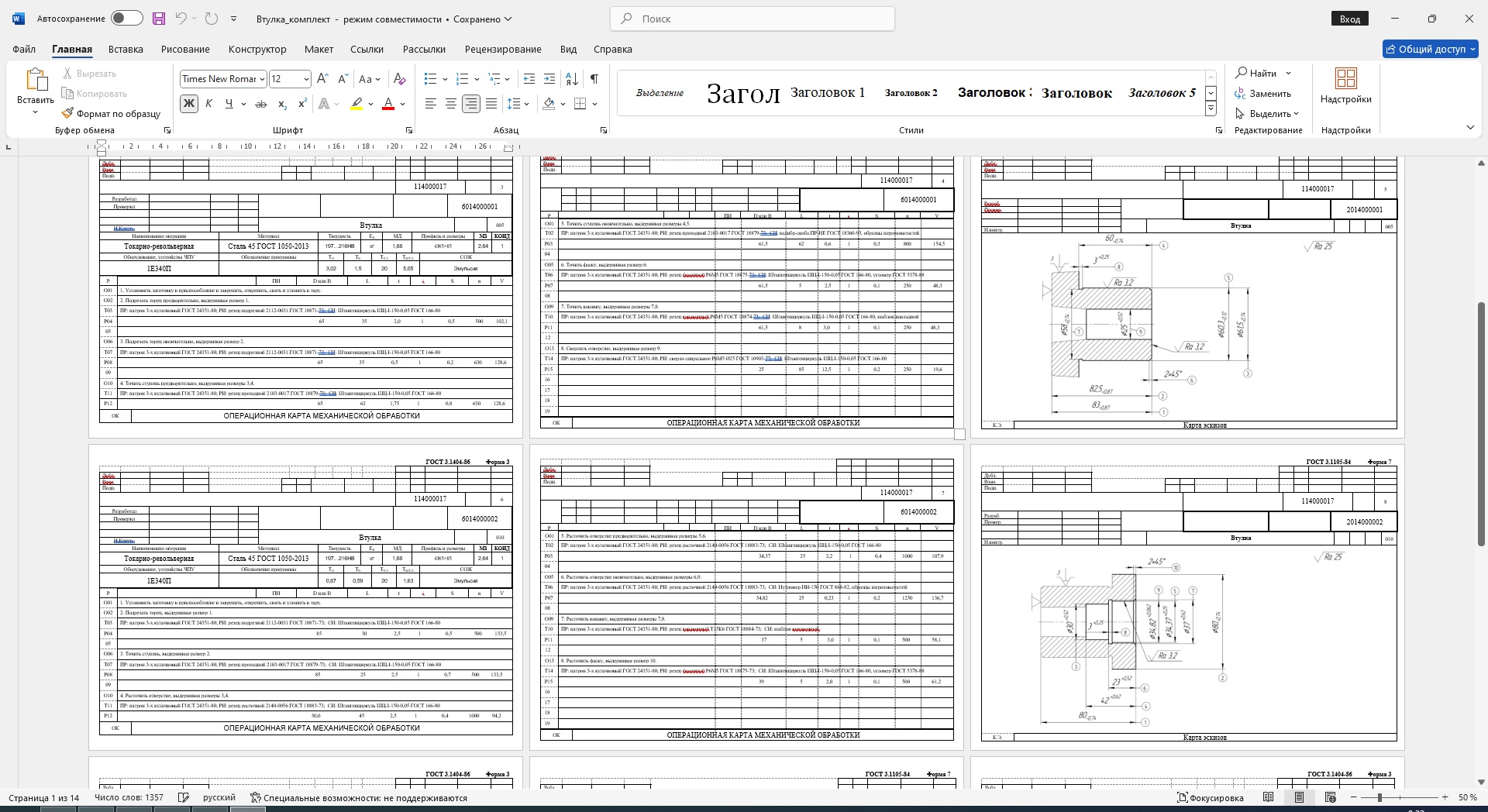The image size is (1488, 812).
Task: Click the Общий доступ share button
Action: coord(1431,49)
